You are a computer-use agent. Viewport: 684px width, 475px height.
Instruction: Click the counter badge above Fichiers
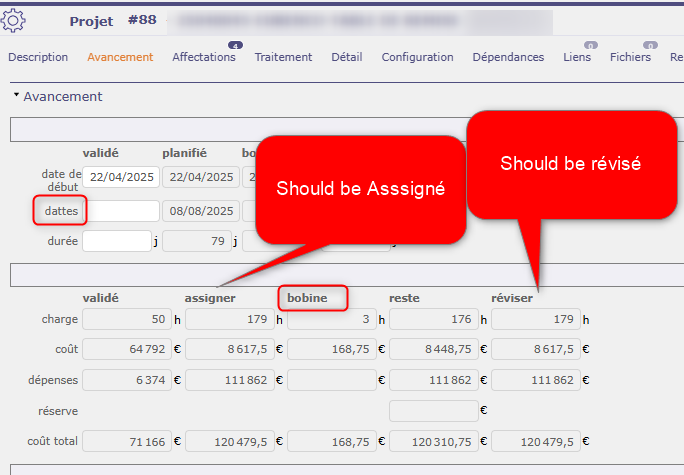point(650,45)
